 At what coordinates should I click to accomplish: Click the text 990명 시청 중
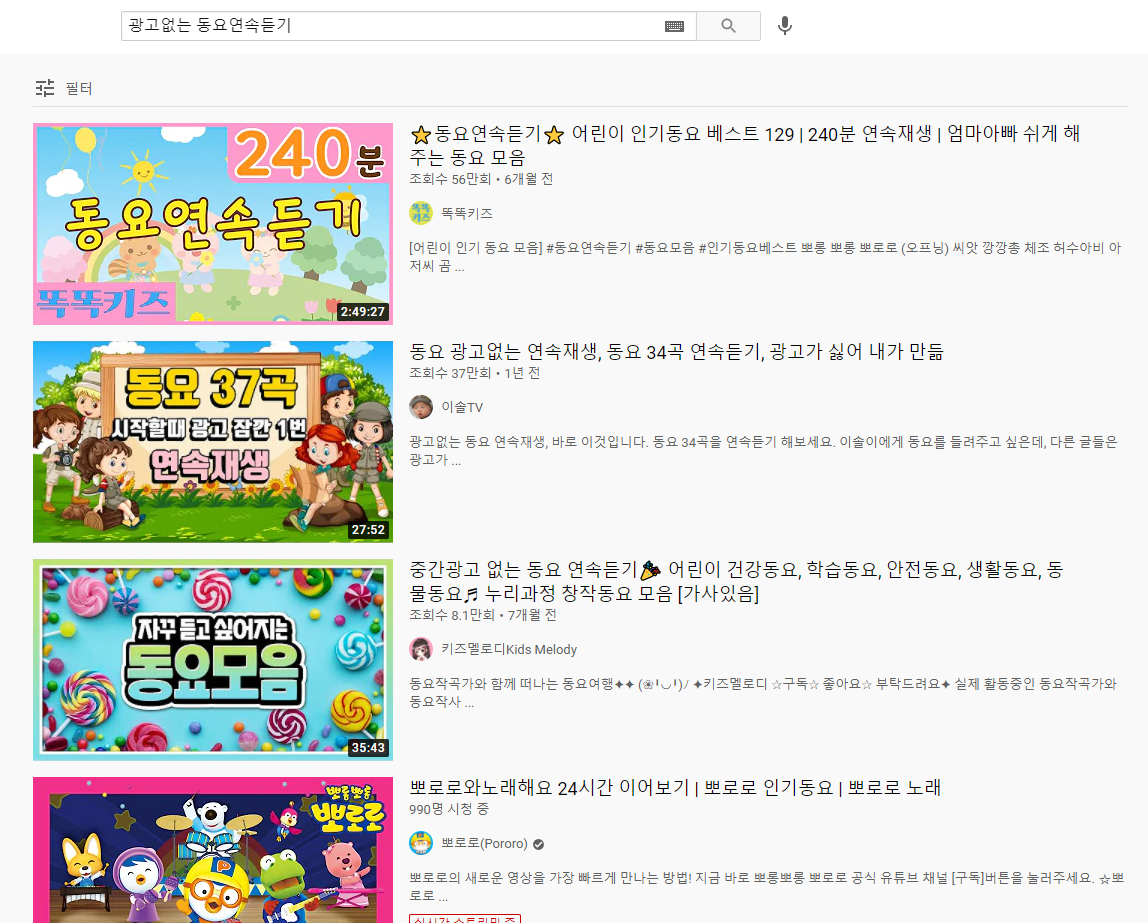pos(450,810)
